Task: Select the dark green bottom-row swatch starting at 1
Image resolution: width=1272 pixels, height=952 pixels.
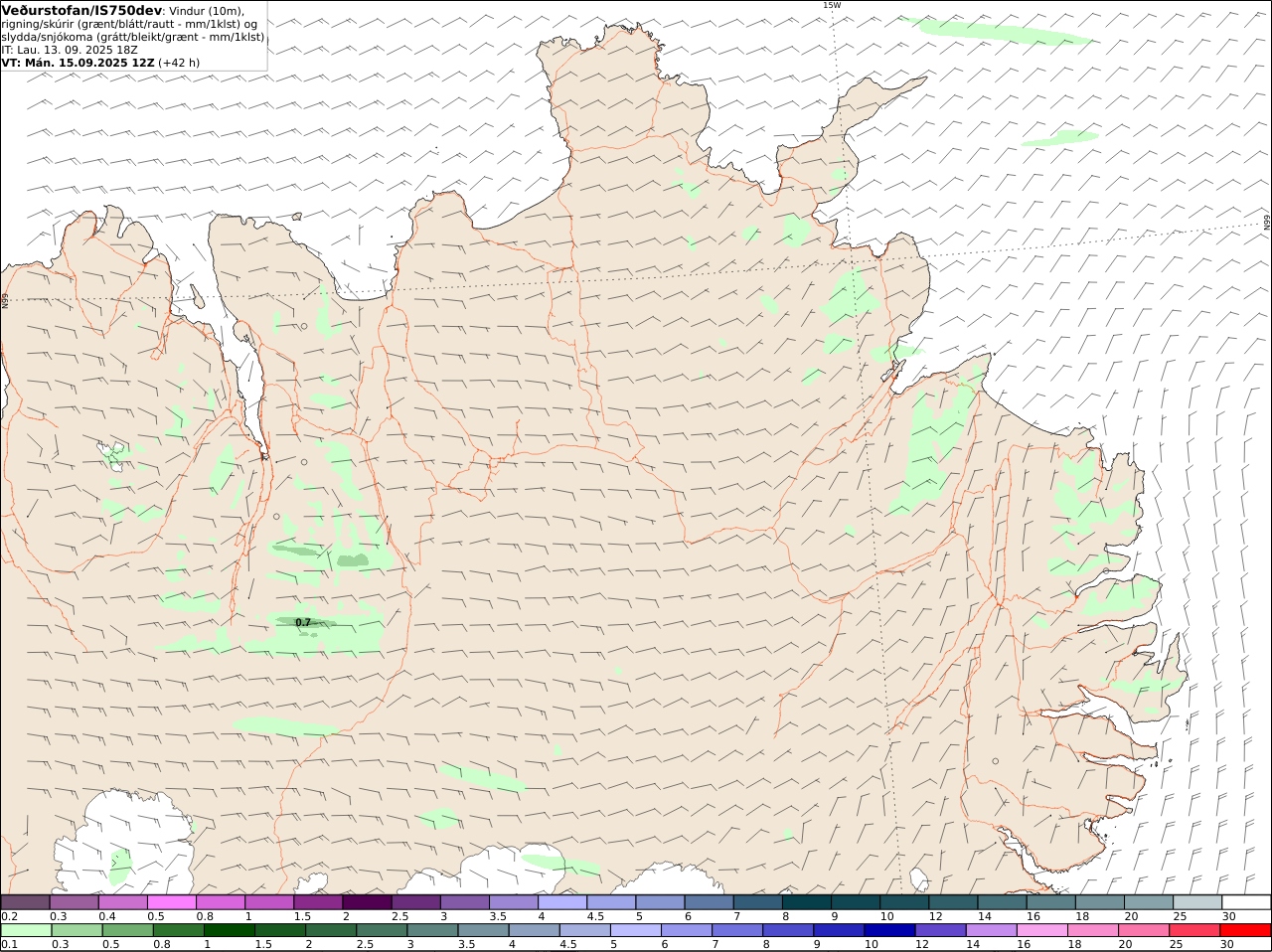Action: [x=230, y=931]
